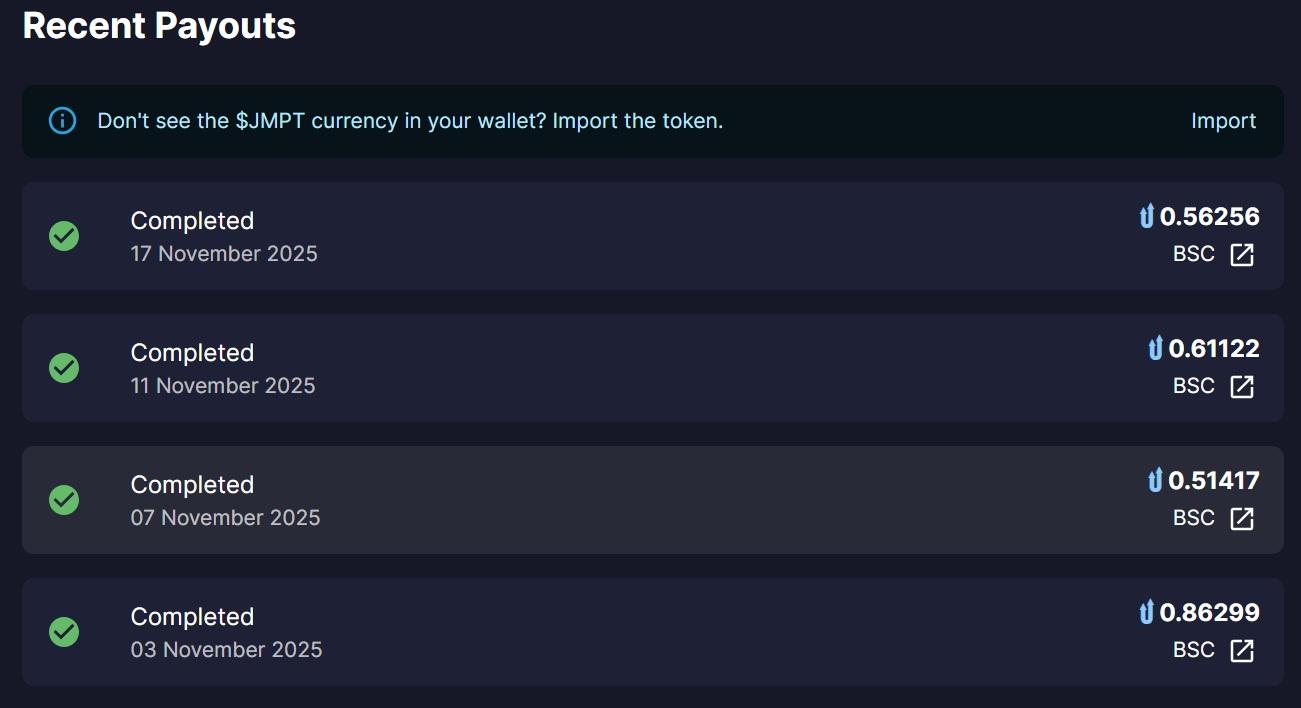Open external link for 17 November payout
Screen dimensions: 1301x708
(1241, 255)
